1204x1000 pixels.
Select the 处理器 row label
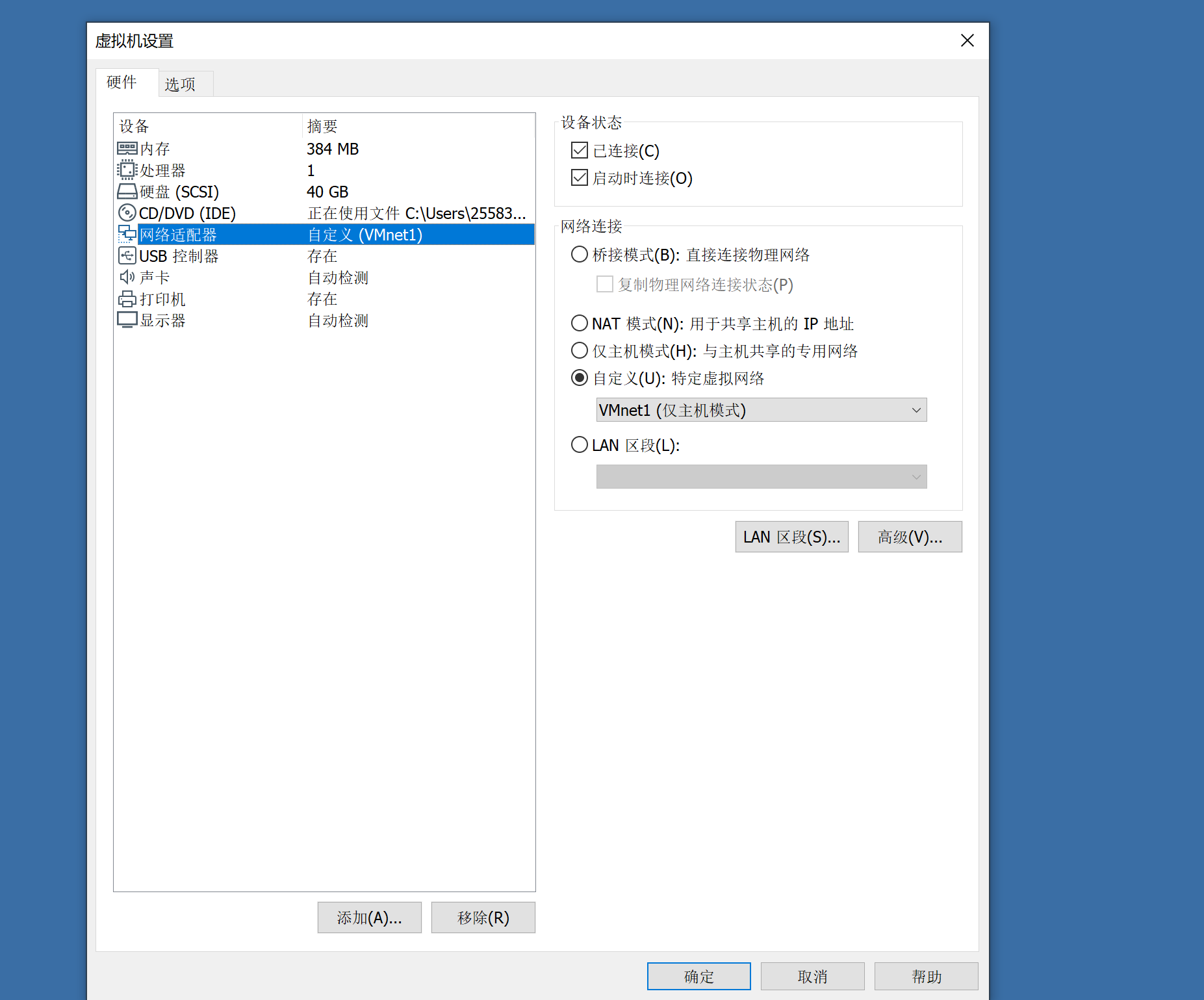coord(162,170)
